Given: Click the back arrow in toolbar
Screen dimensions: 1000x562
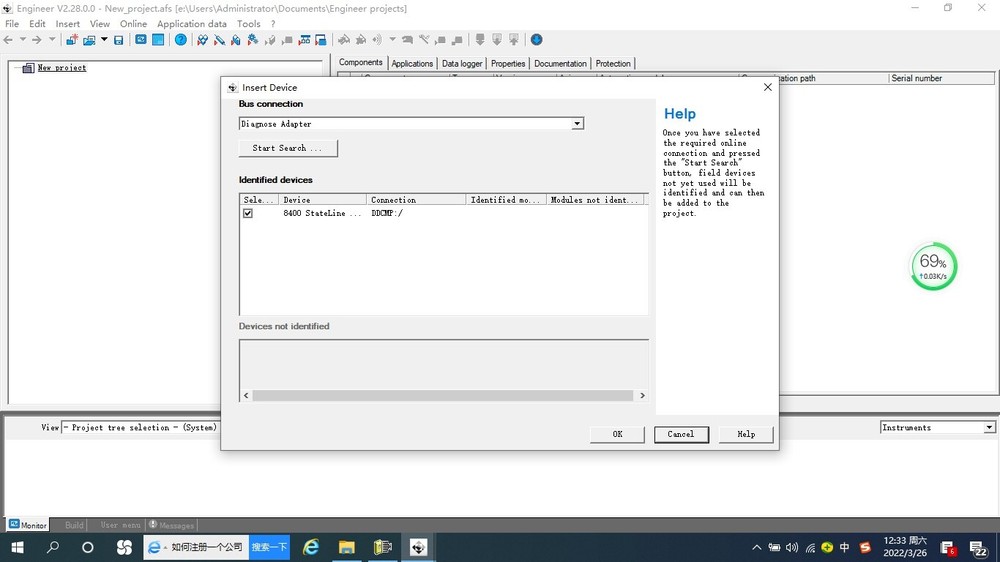Looking at the screenshot, I should point(9,40).
